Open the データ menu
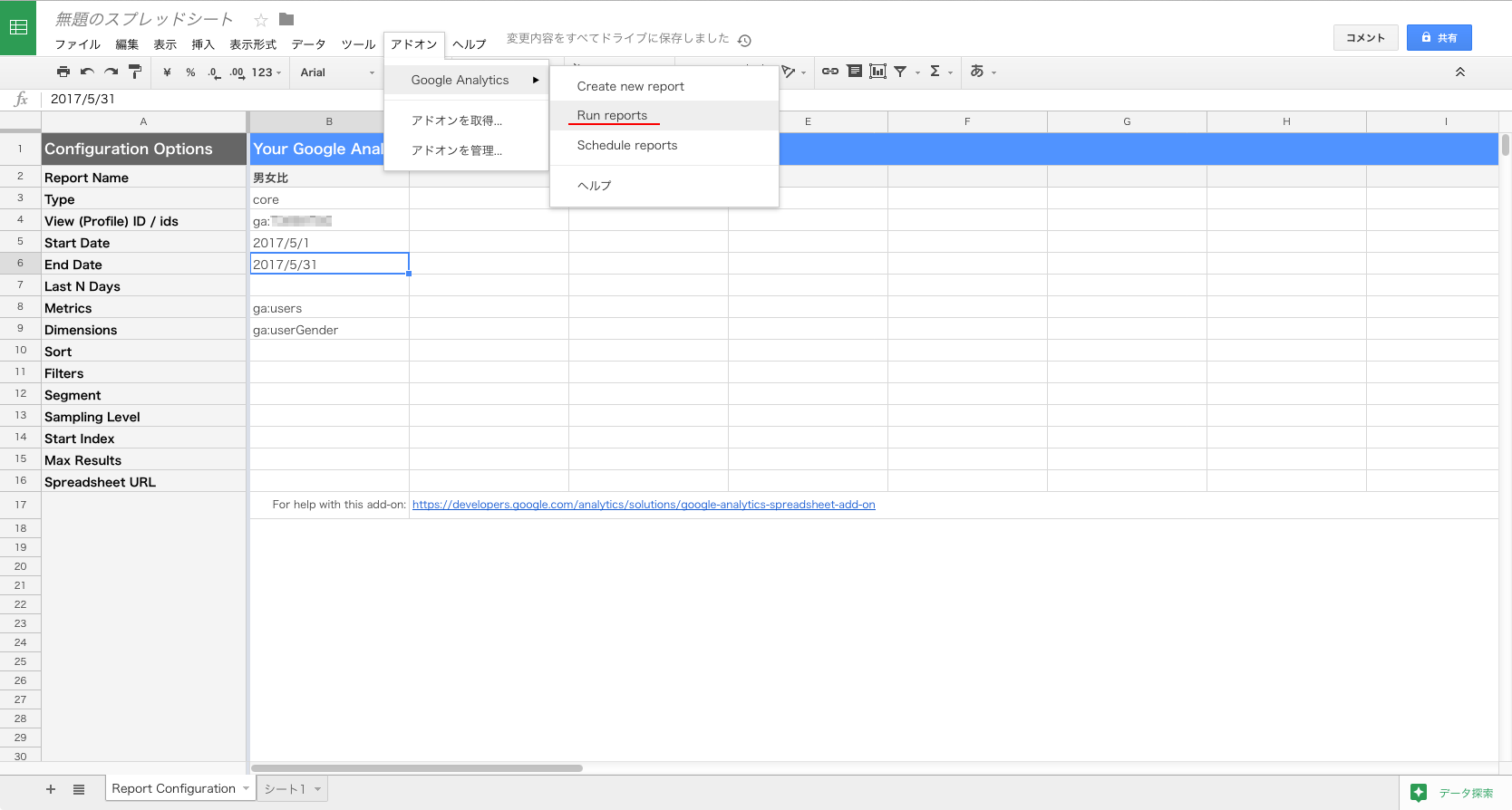This screenshot has height=810, width=1512. coord(308,44)
